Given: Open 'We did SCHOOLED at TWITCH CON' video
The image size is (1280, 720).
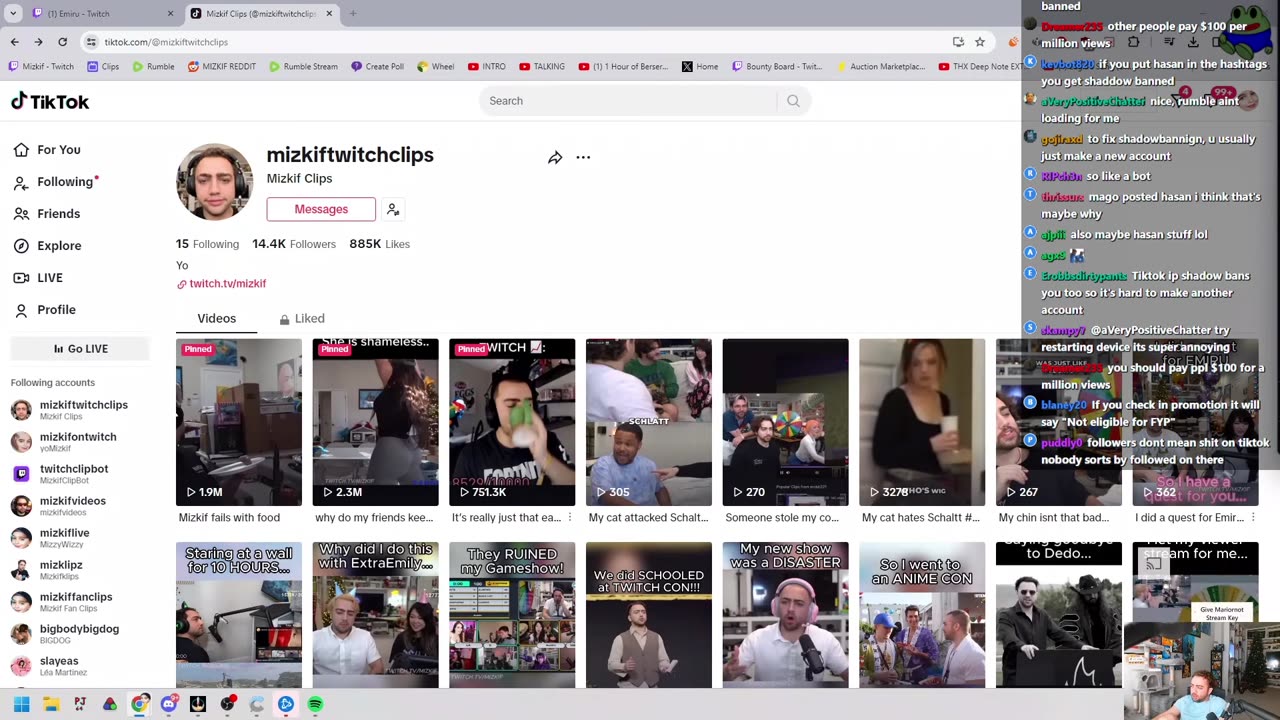Looking at the screenshot, I should pos(649,615).
